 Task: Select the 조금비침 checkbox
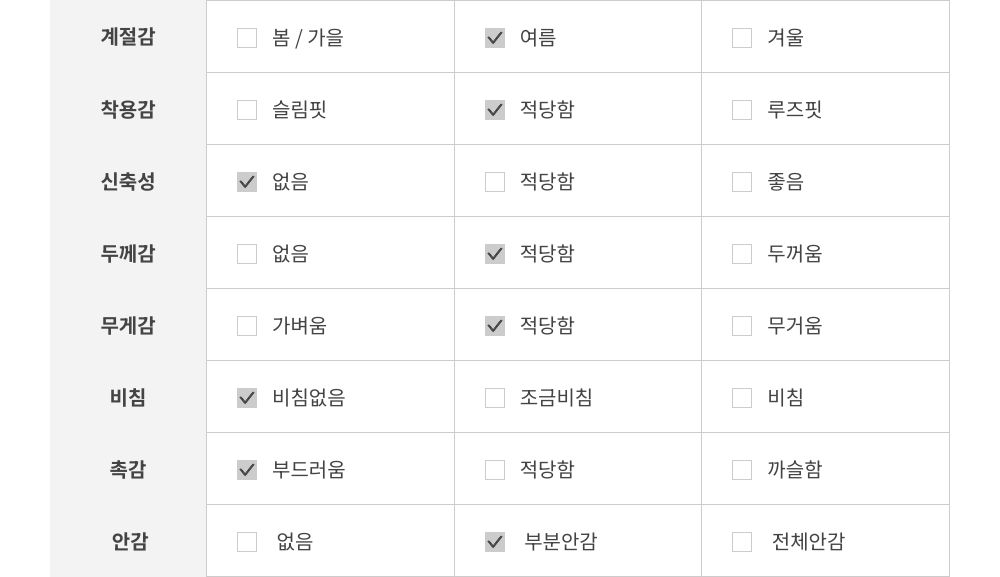(x=495, y=398)
